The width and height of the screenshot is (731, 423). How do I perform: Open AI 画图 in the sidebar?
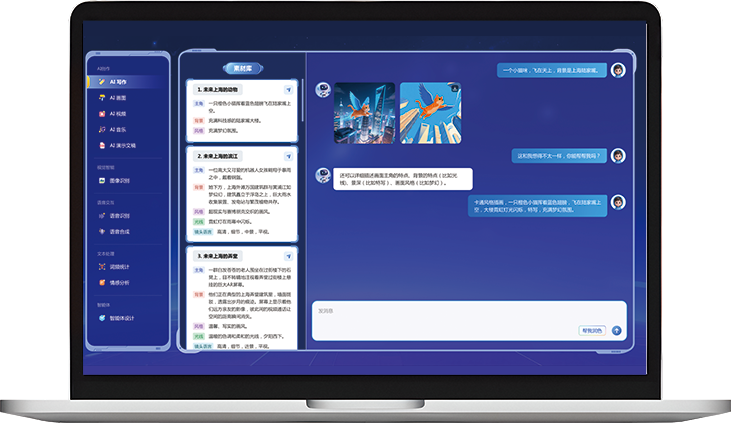click(113, 98)
